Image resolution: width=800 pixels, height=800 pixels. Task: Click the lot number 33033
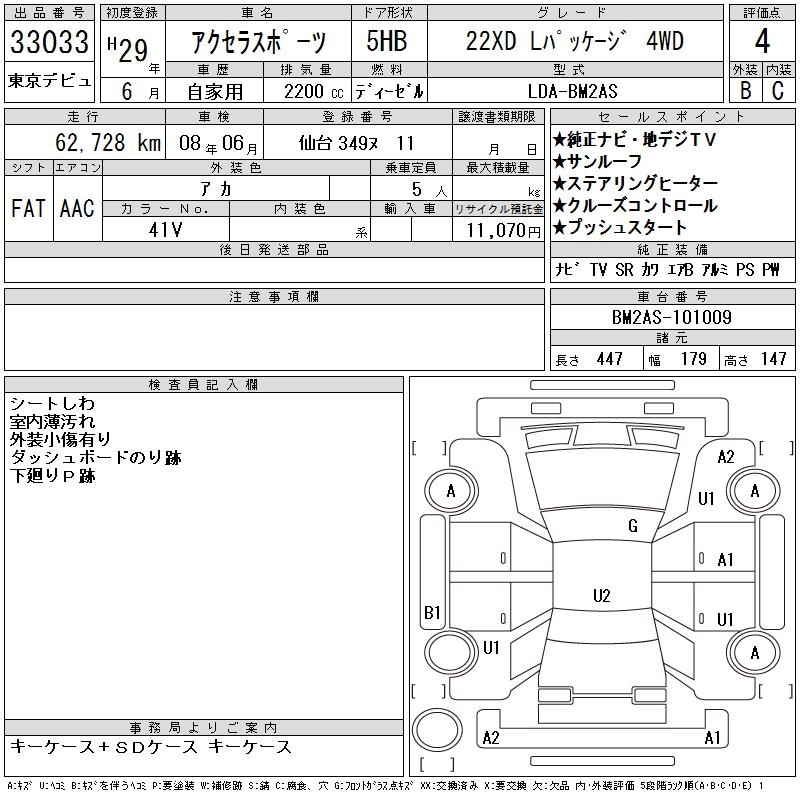(49, 41)
